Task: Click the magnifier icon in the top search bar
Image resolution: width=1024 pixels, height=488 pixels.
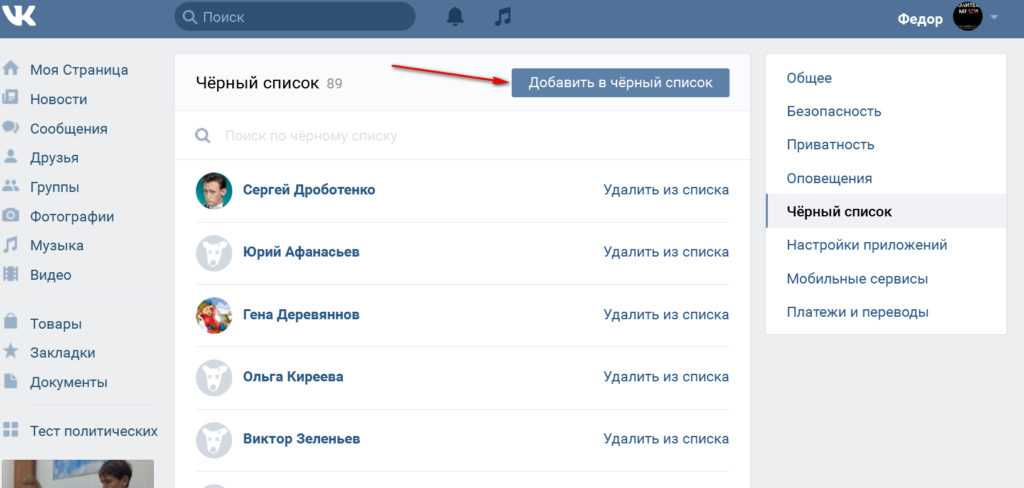Action: tap(190, 17)
